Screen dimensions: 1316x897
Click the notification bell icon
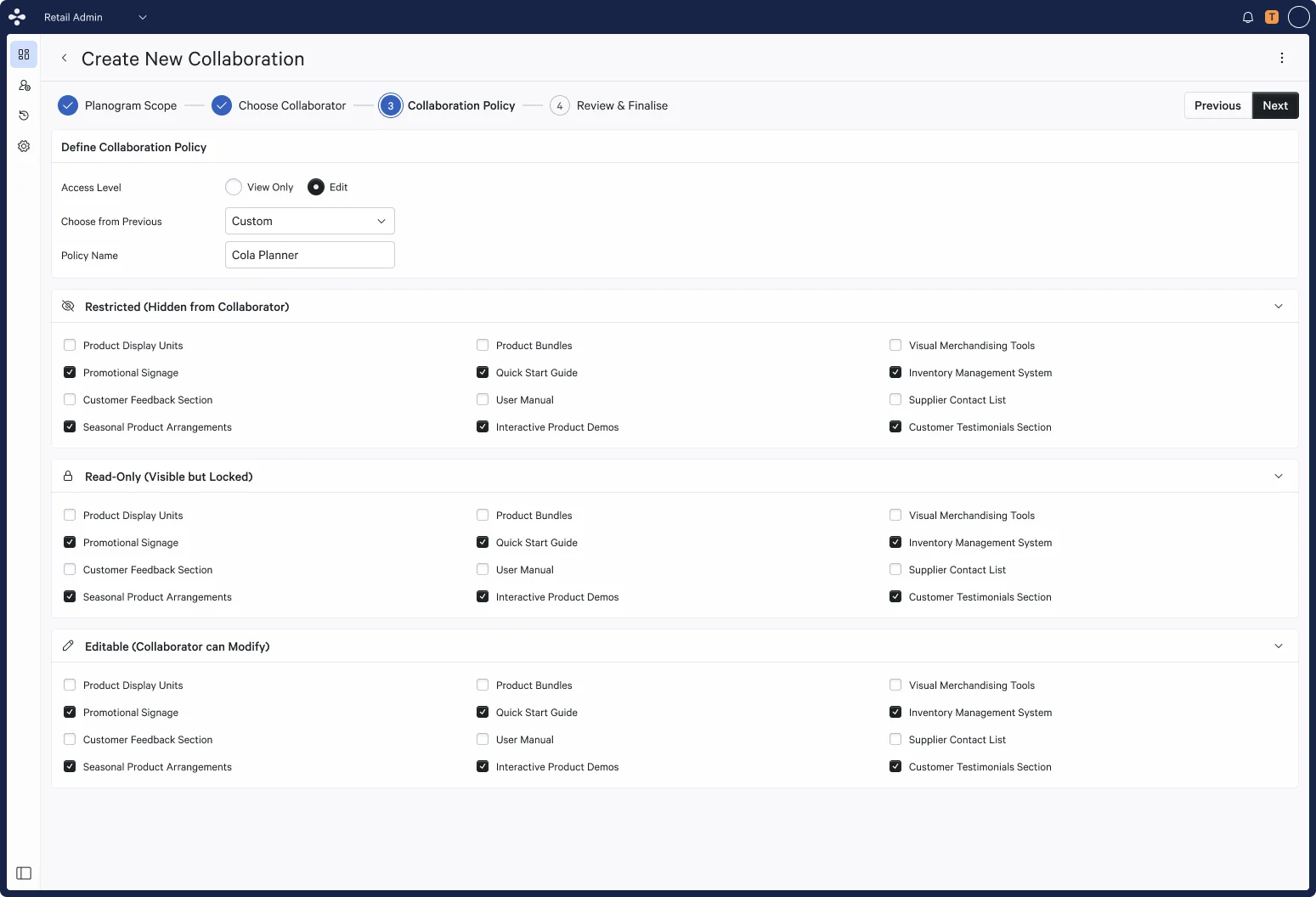click(1248, 17)
